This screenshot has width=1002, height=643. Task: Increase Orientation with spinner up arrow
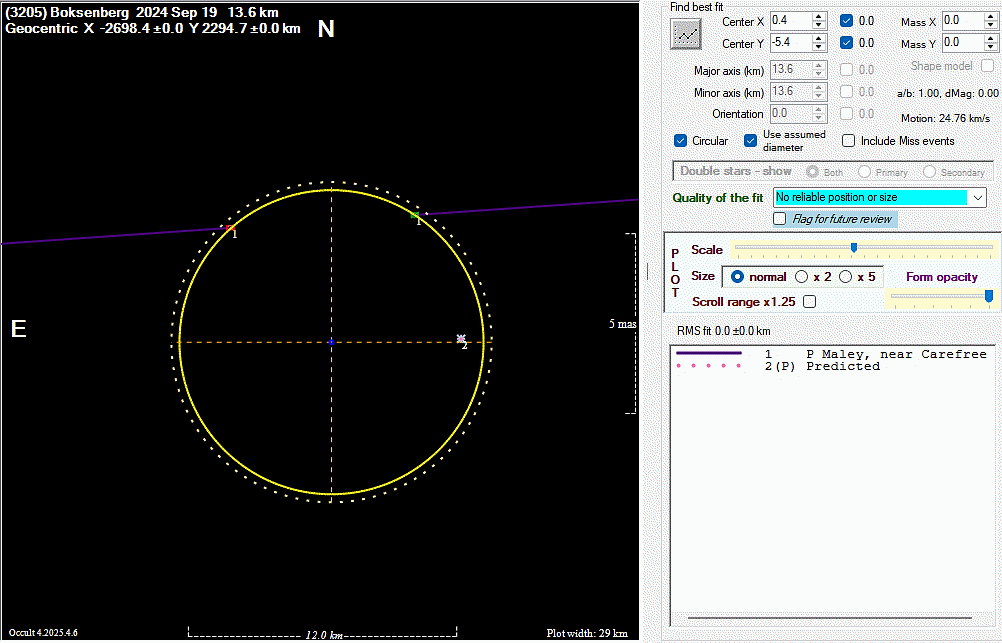(819, 109)
